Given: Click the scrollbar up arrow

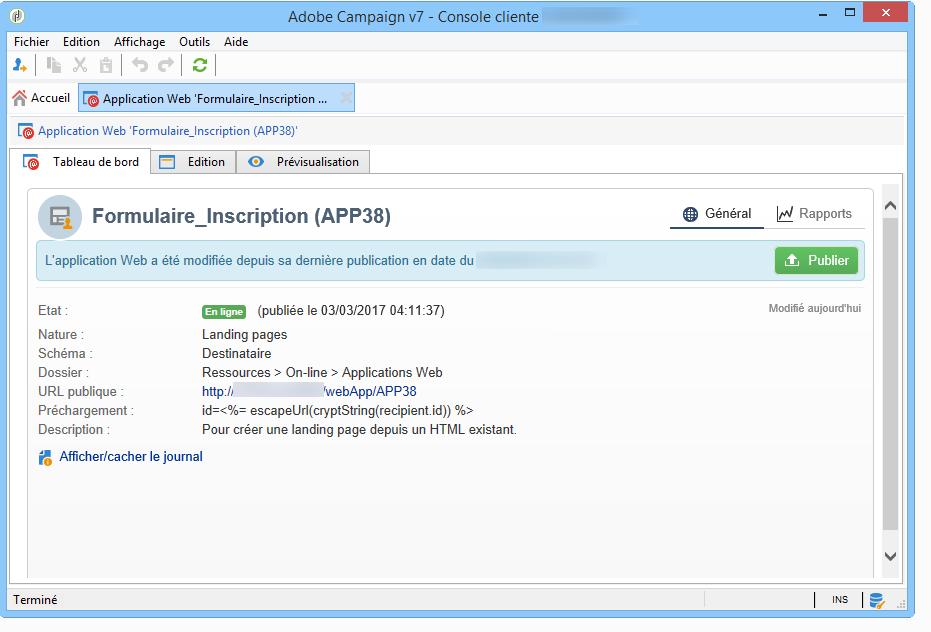Looking at the screenshot, I should 890,206.
